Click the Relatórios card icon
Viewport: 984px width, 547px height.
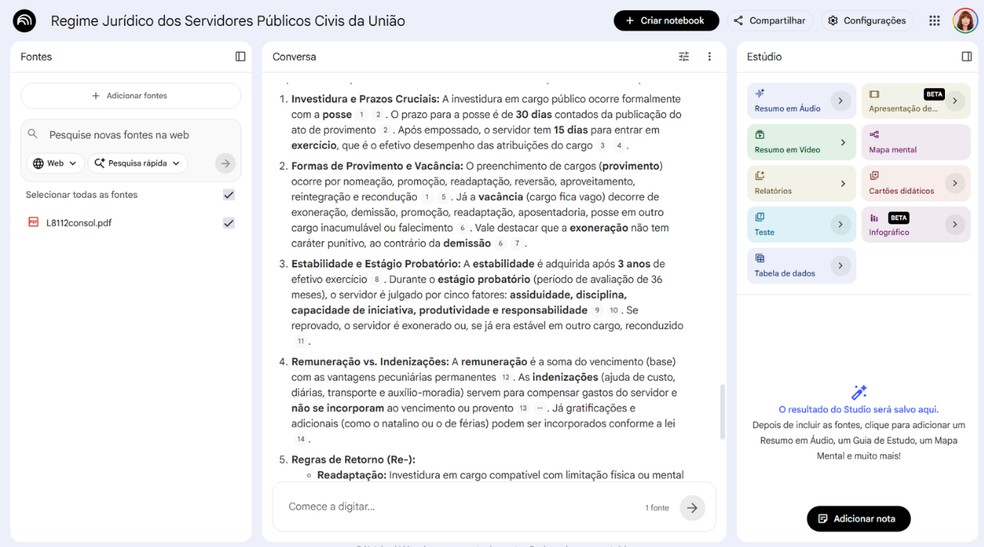[x=759, y=176]
